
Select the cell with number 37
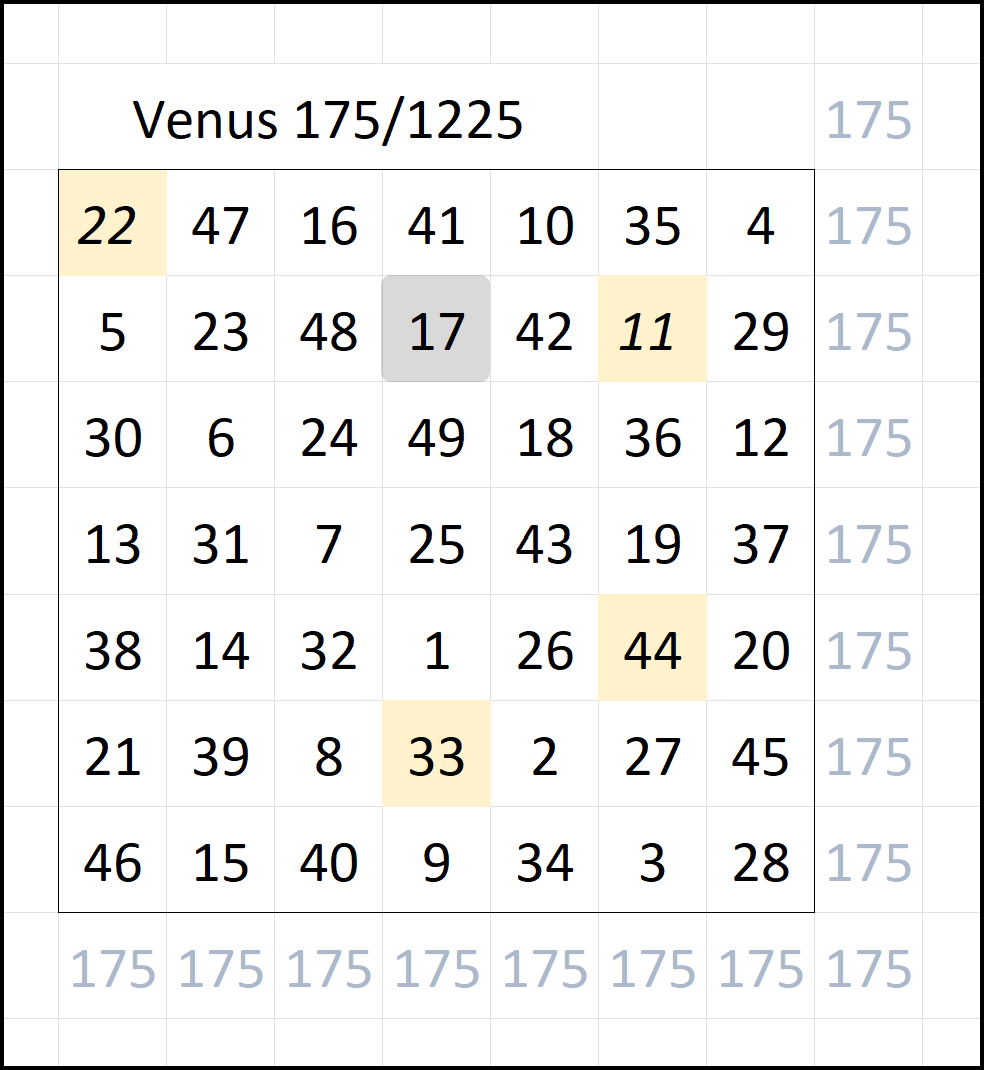tap(760, 544)
